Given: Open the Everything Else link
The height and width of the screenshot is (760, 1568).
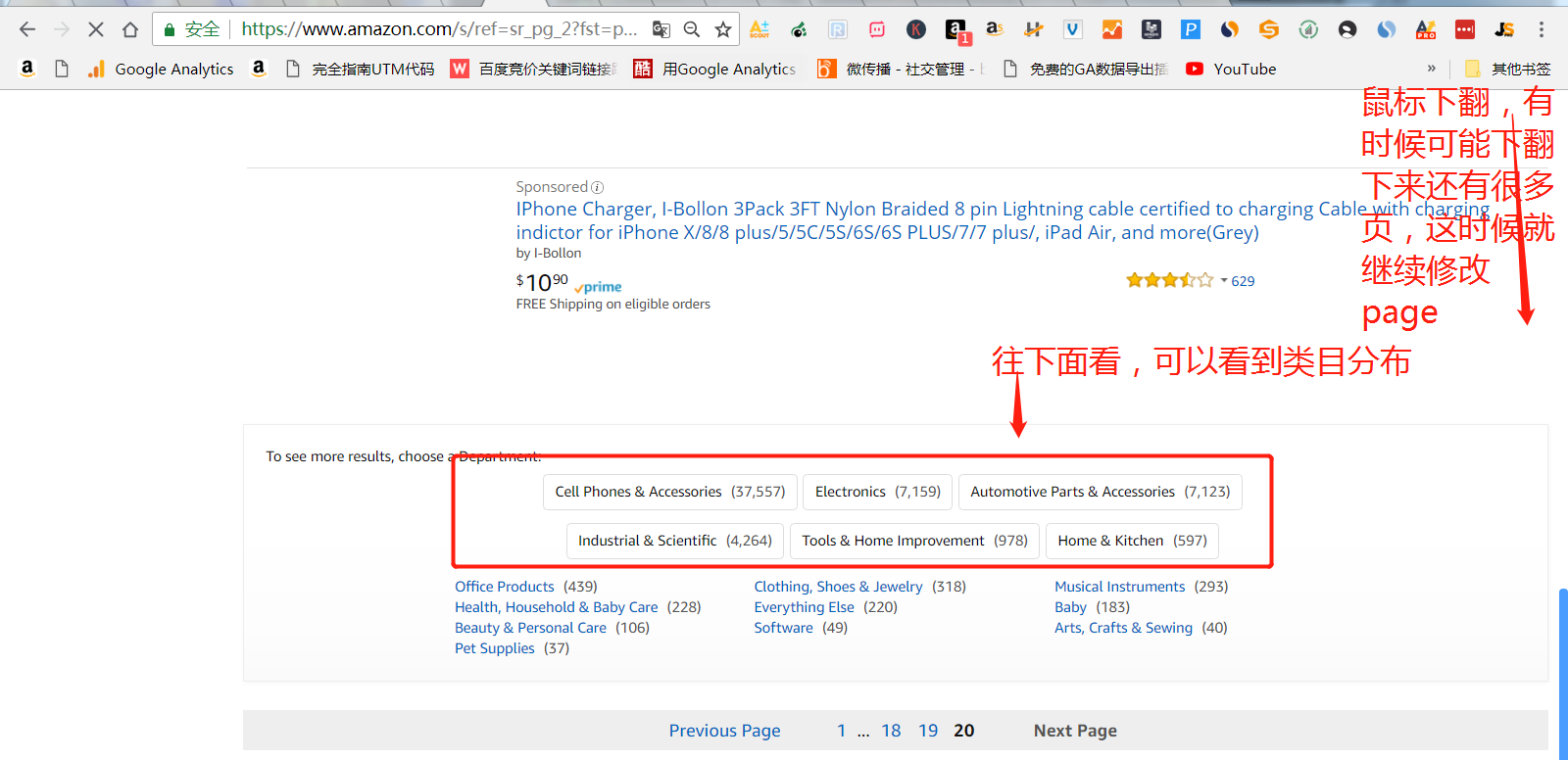Looking at the screenshot, I should click(x=805, y=607).
